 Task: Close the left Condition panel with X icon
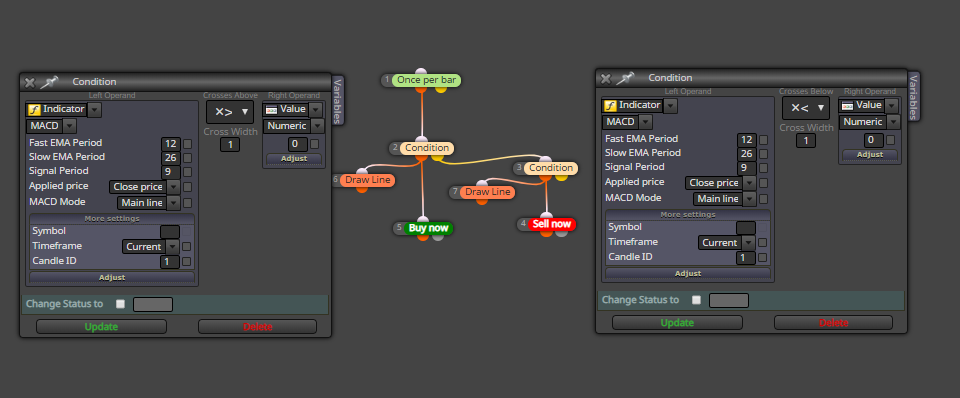pos(29,82)
